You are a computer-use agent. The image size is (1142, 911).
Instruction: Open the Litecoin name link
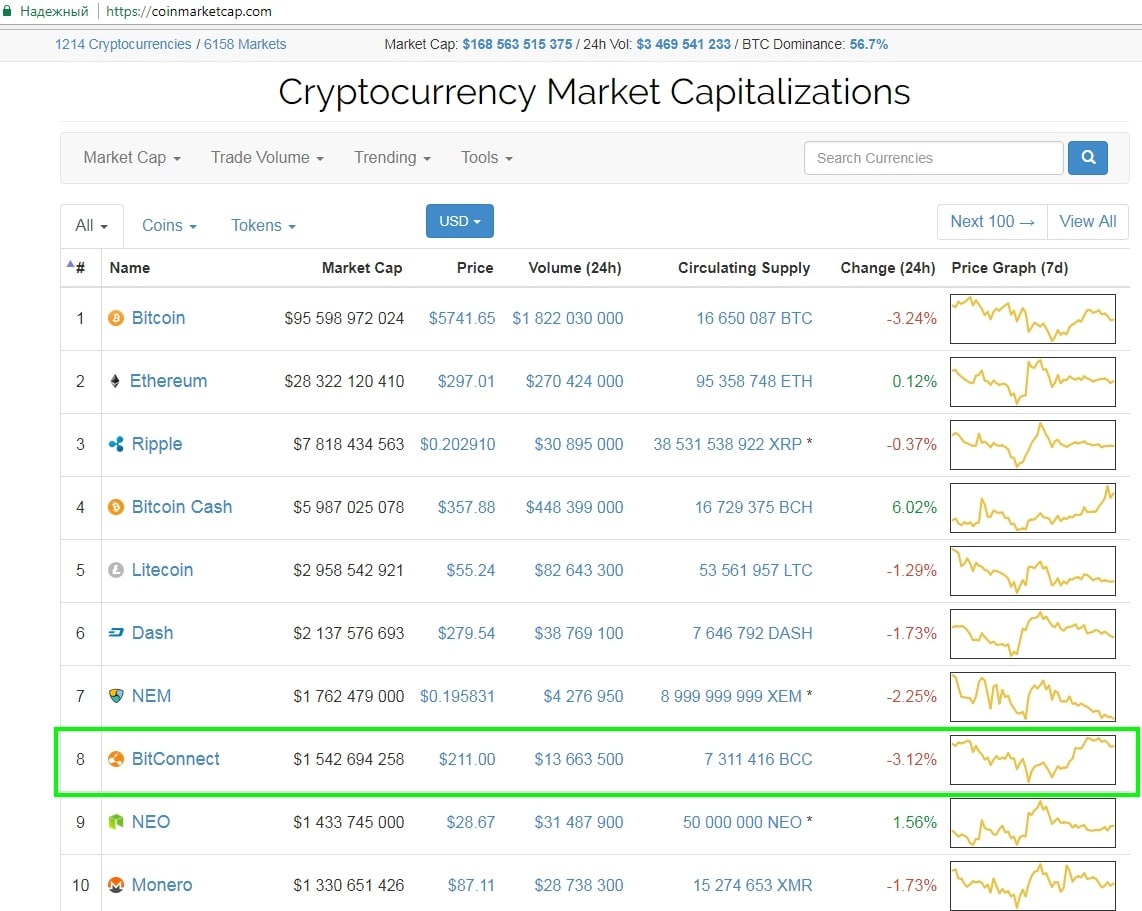[162, 570]
